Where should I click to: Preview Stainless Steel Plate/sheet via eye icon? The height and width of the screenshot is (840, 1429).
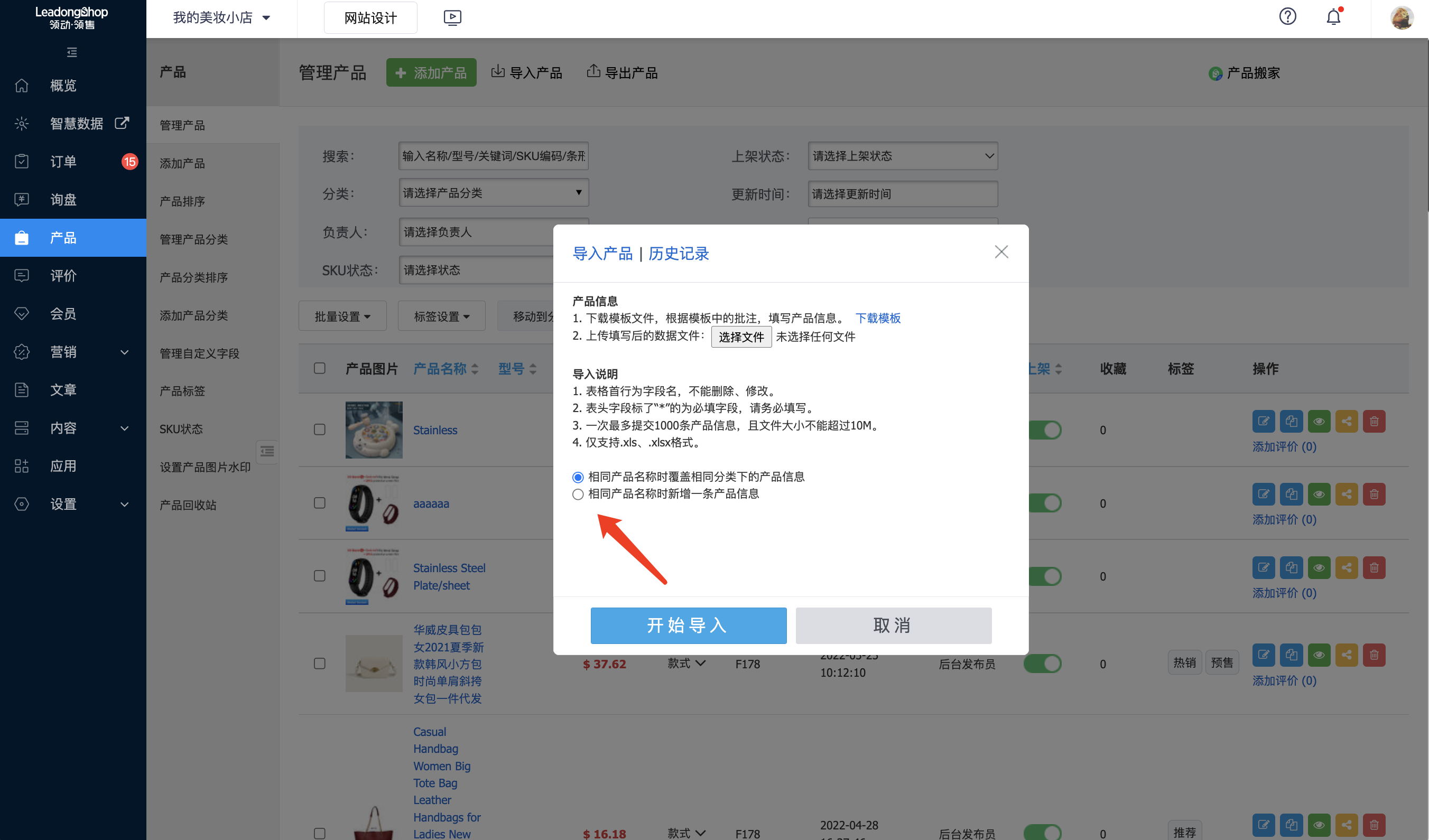pos(1319,567)
